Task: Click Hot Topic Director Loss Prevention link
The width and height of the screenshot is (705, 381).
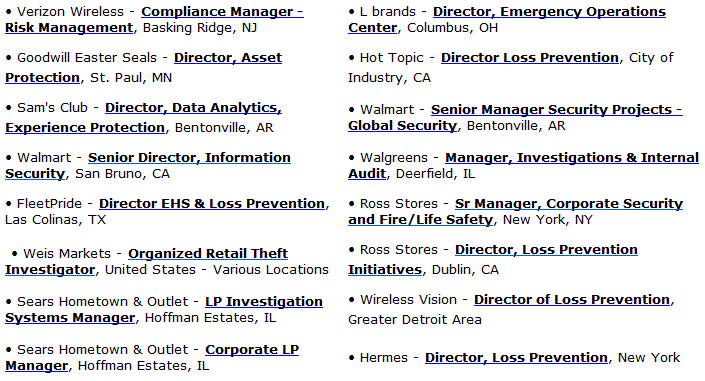Action: (530, 58)
